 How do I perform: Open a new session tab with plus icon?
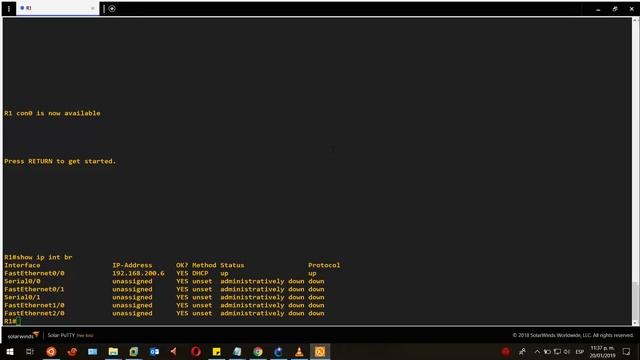coord(112,9)
